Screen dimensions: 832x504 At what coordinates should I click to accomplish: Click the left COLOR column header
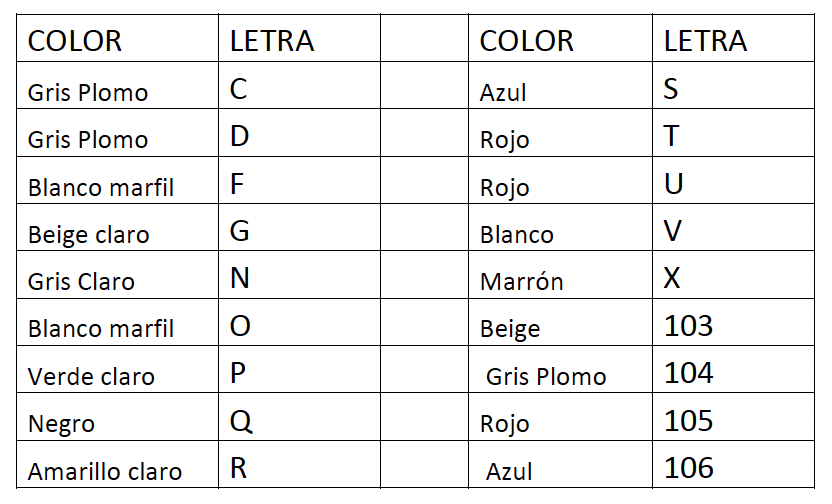[75, 41]
